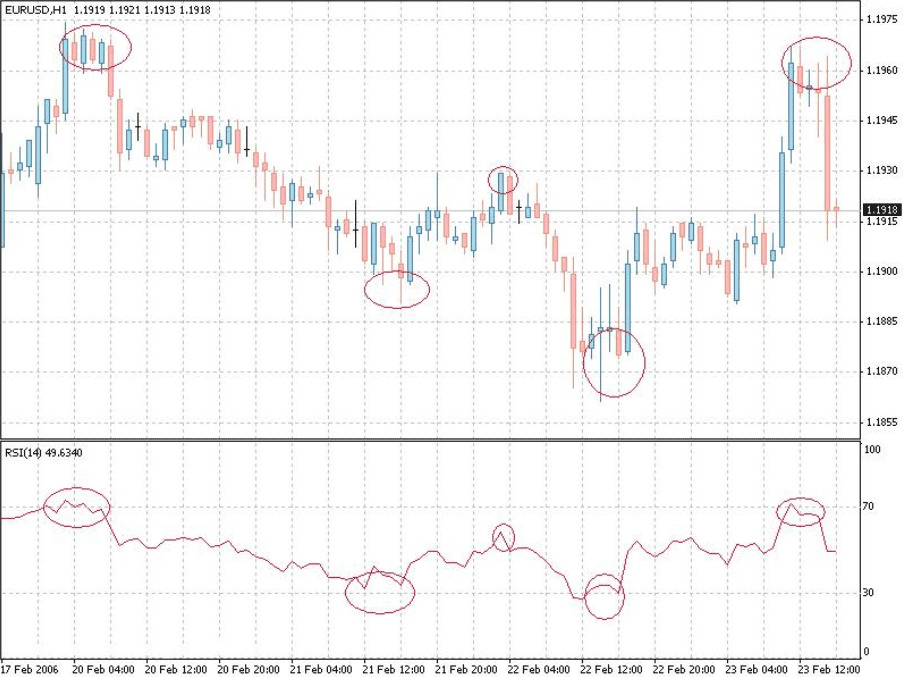Click the 1.1900 price axis label

[x=882, y=271]
